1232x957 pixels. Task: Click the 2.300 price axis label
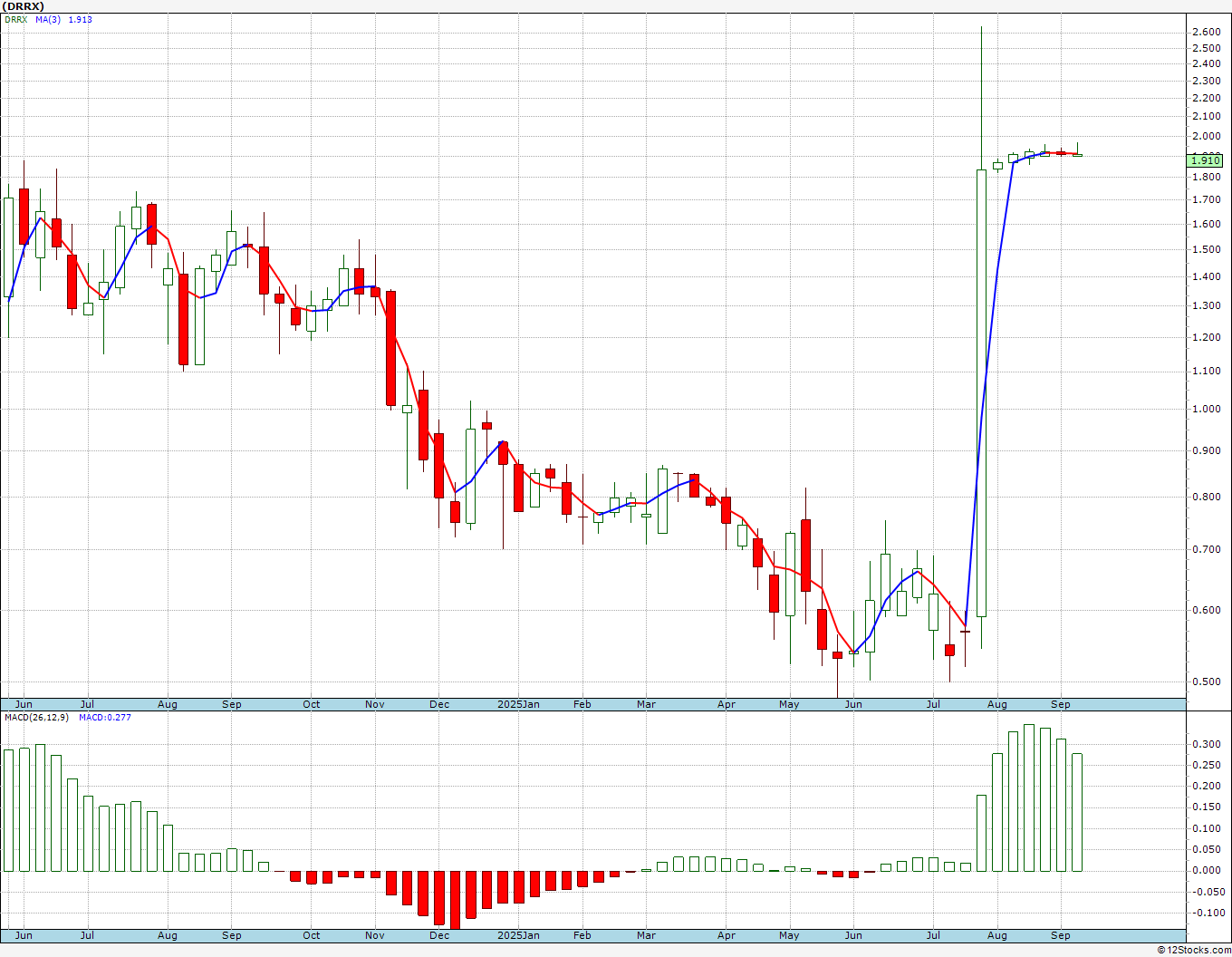click(x=1206, y=81)
